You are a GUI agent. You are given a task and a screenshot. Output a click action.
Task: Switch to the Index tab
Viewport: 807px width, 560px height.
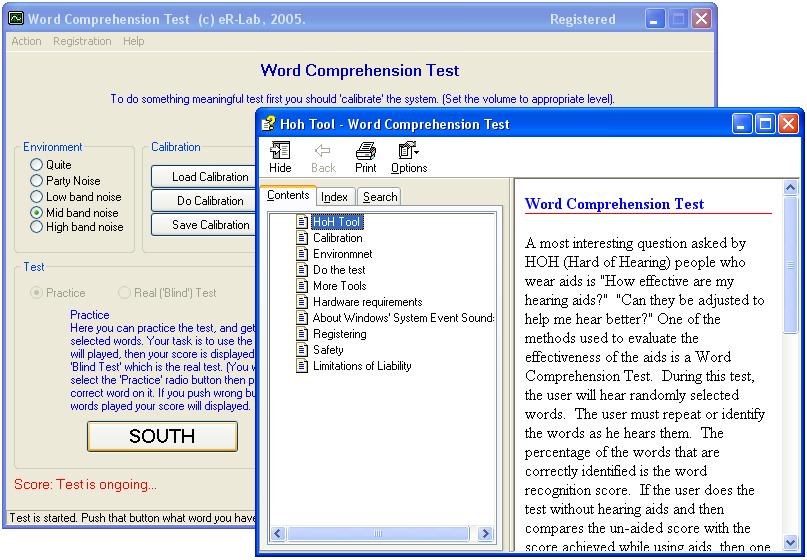tap(335, 197)
